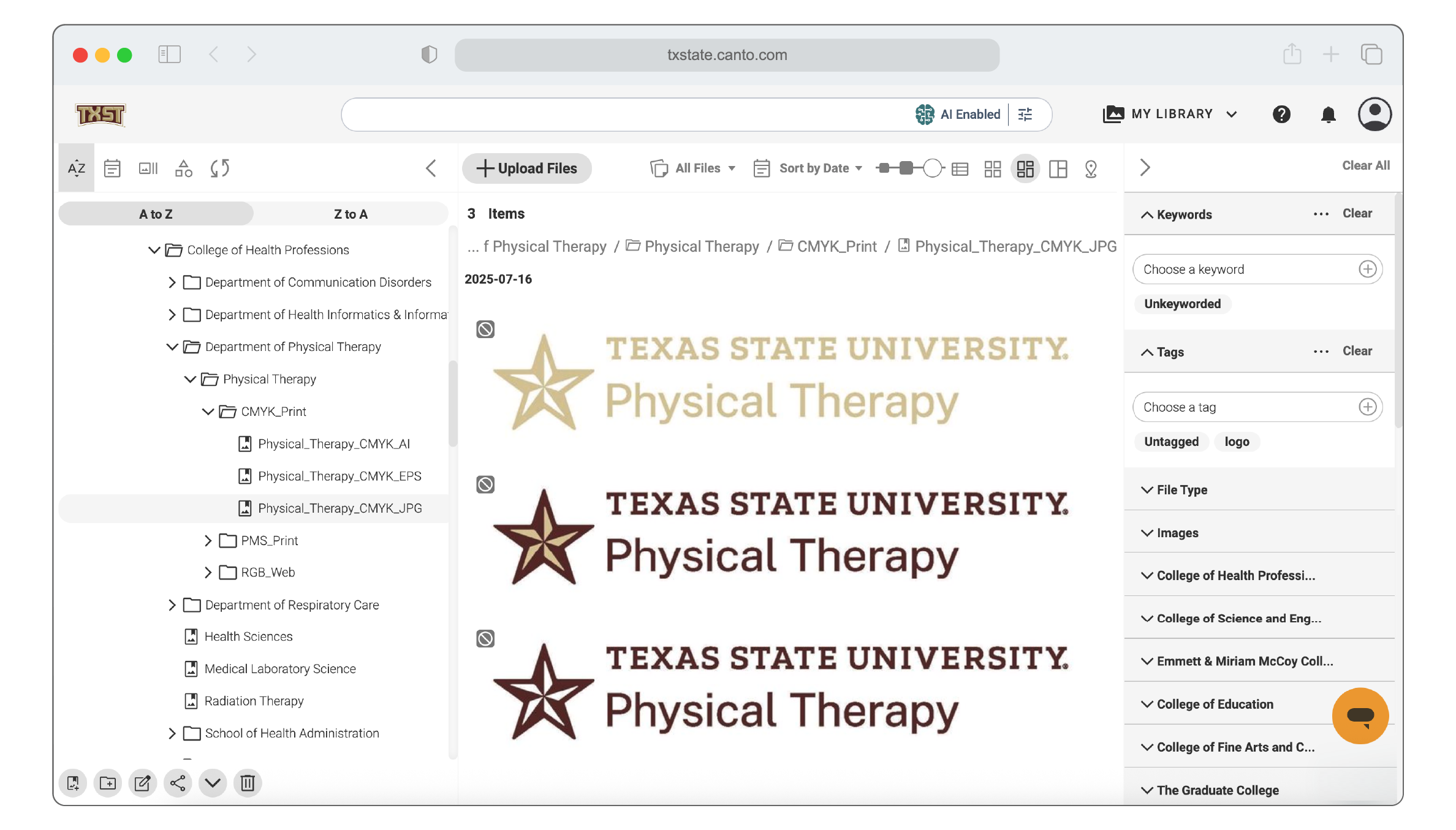
Task: Collapse the Keywords filter section
Action: 1147,214
